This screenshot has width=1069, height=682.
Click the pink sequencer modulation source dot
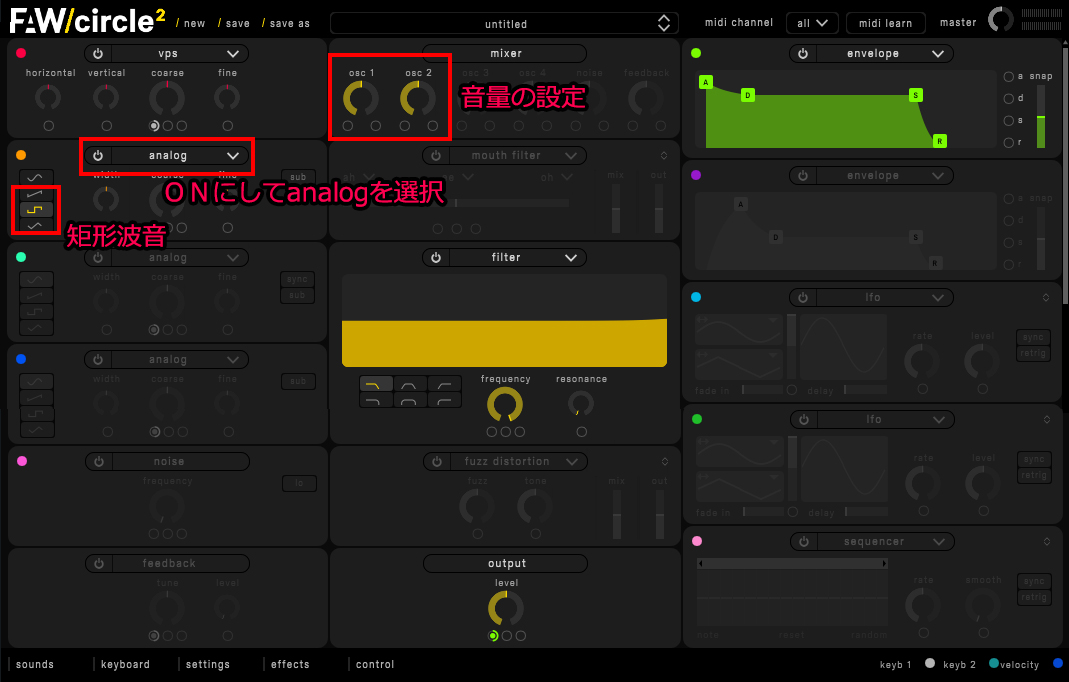click(x=697, y=542)
